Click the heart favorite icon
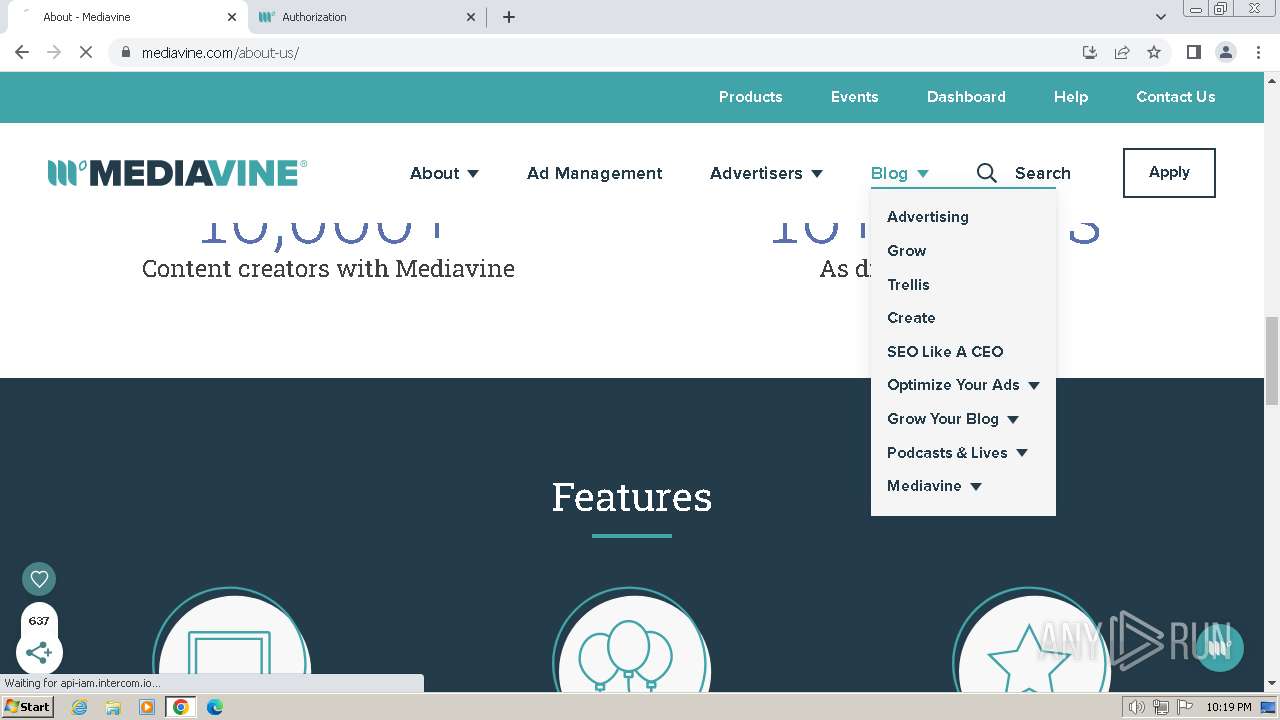 39,579
